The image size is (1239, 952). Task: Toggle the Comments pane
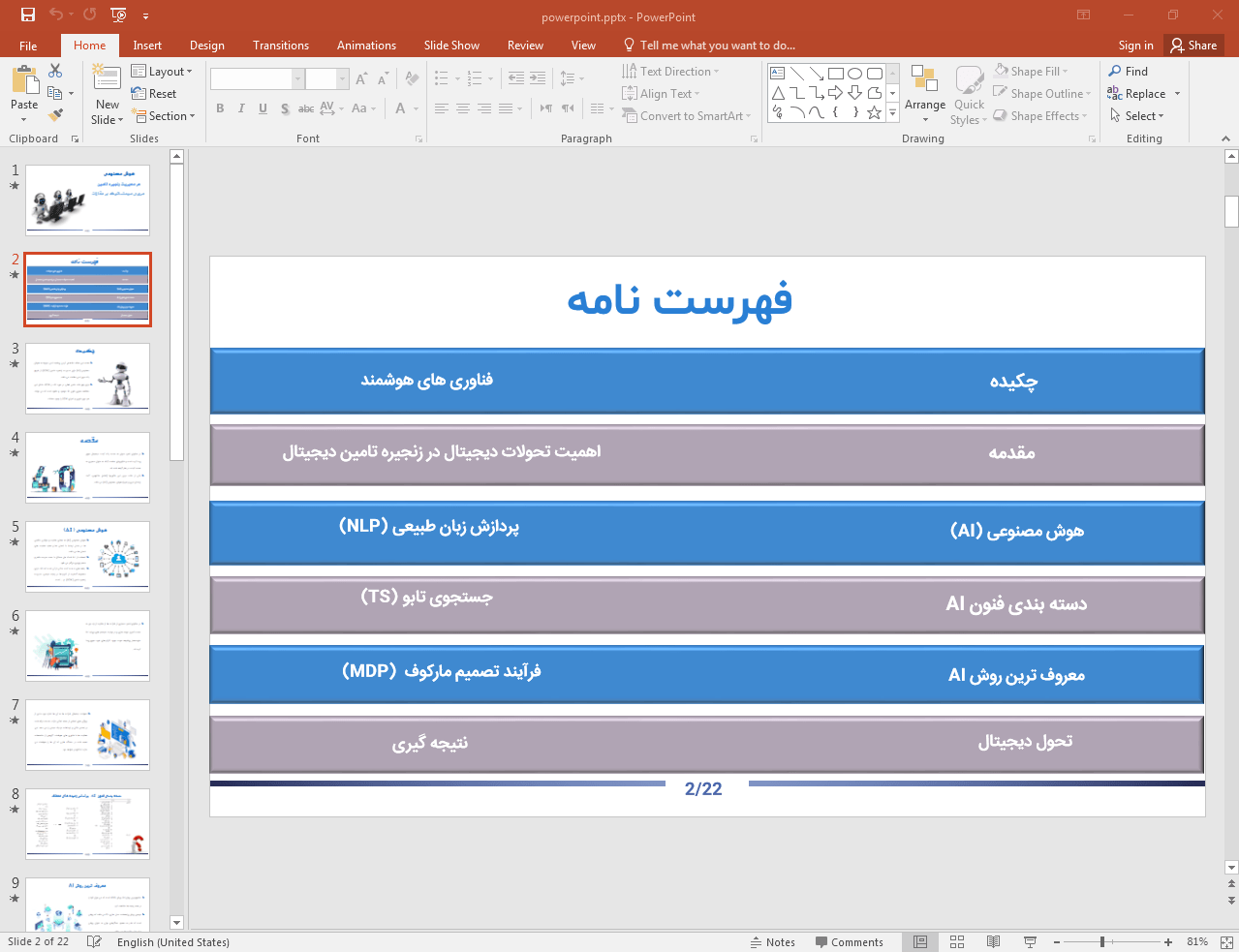coord(850,941)
